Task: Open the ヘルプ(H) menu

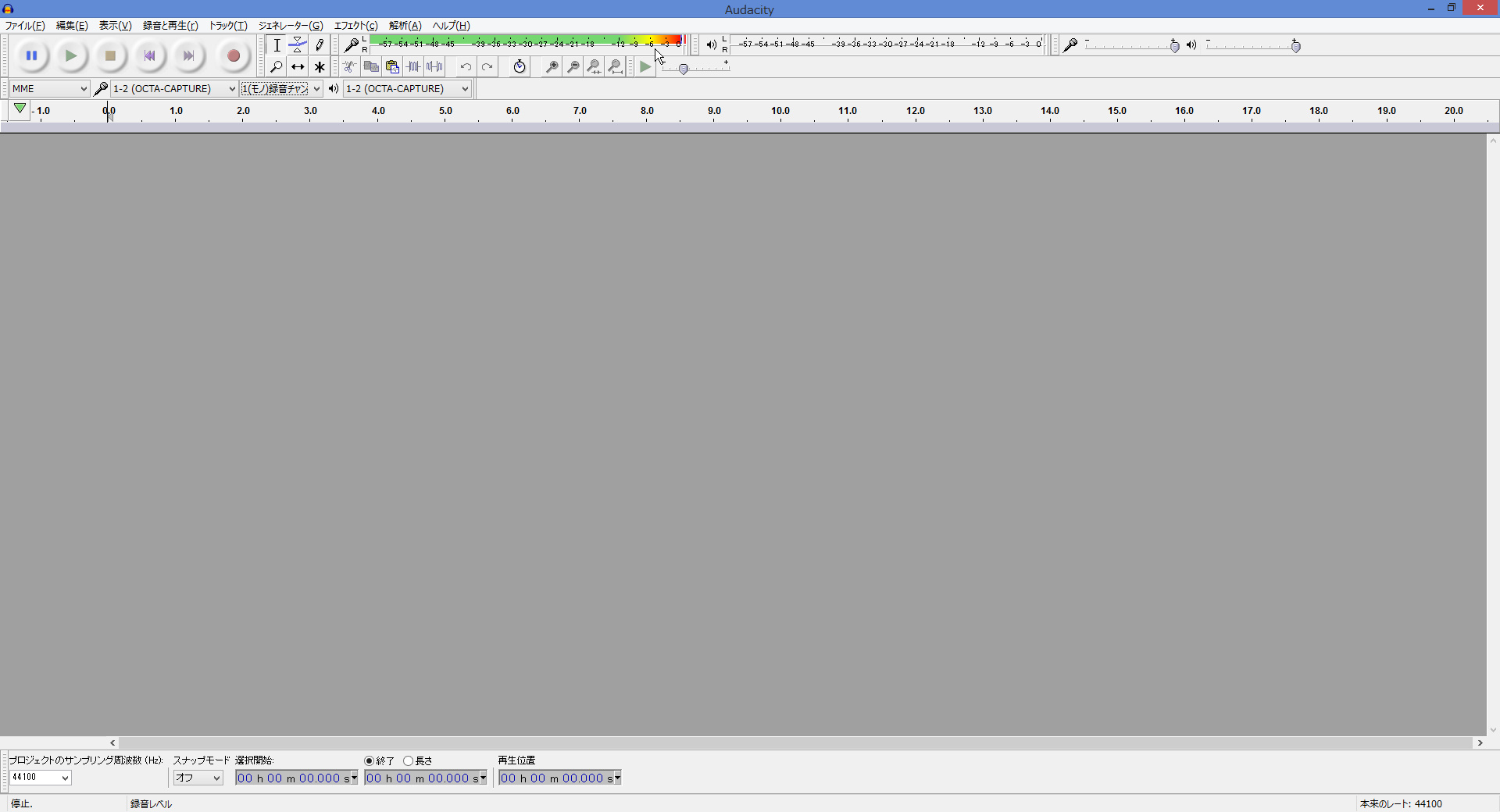Action: [x=452, y=26]
